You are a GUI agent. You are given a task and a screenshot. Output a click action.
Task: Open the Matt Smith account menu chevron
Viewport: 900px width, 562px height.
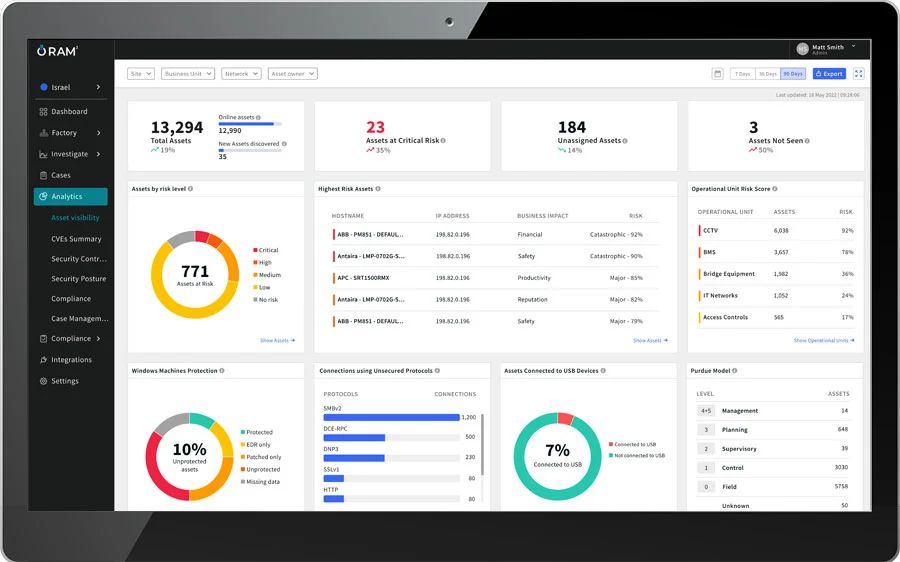pyautogui.click(x=854, y=46)
